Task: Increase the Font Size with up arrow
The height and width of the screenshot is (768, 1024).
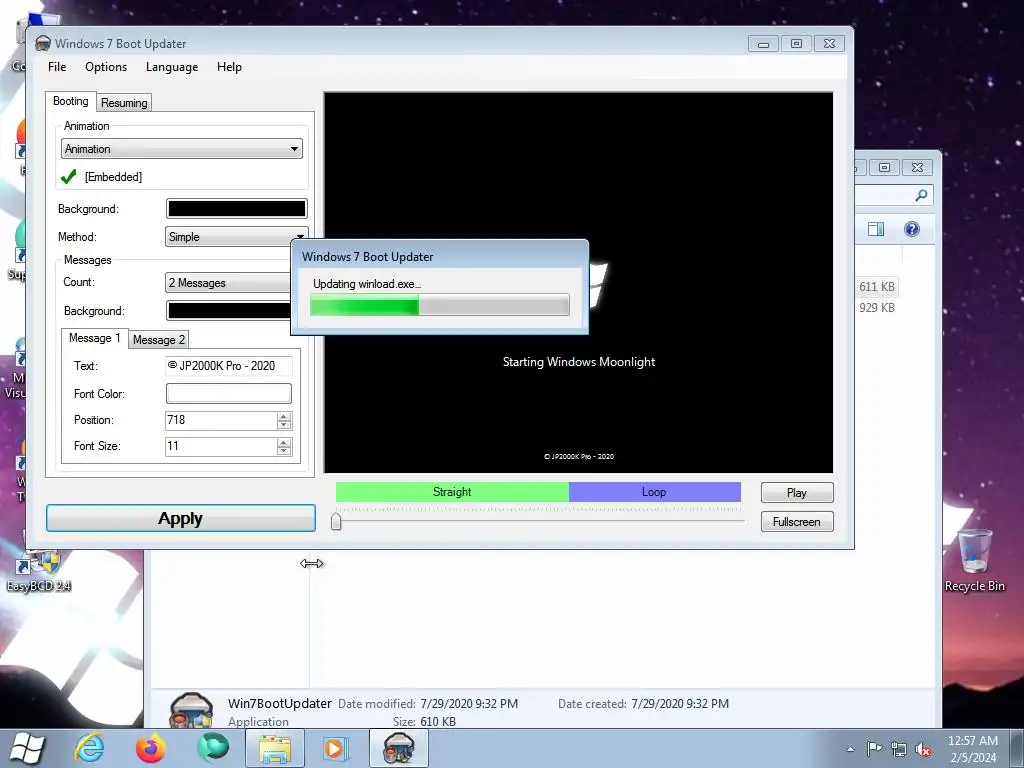Action: tap(283, 442)
